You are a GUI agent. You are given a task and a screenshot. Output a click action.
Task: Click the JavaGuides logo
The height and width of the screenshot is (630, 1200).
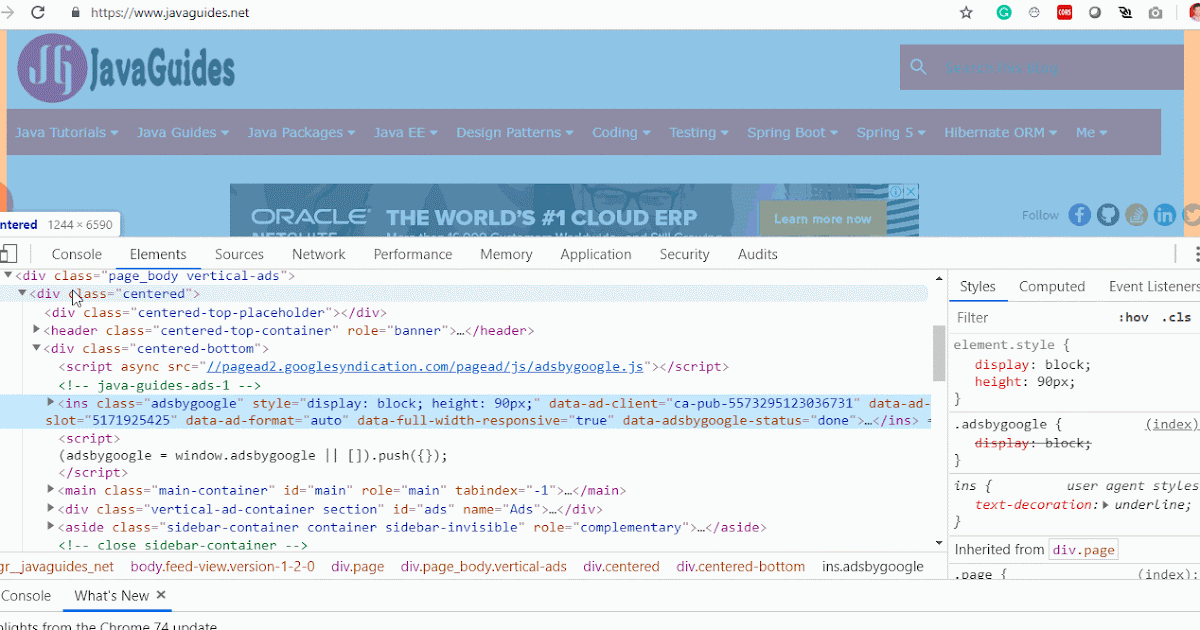(126, 69)
